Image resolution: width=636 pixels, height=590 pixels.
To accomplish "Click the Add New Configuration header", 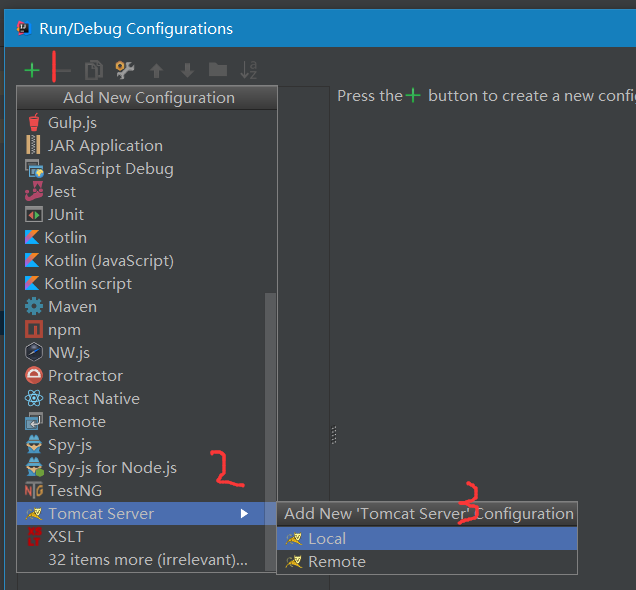I will 147,98.
